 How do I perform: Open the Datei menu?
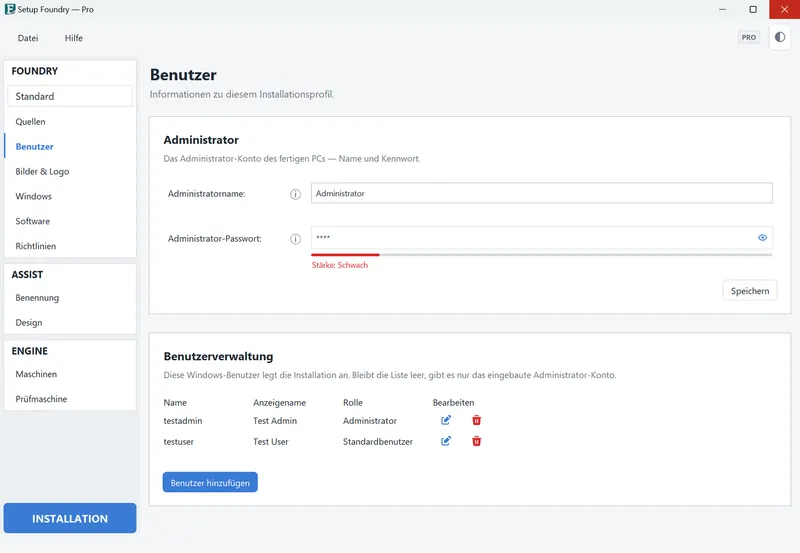28,38
